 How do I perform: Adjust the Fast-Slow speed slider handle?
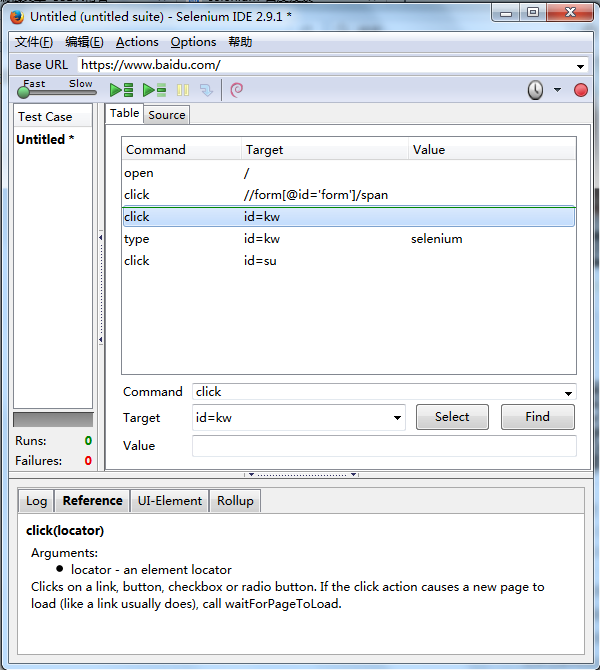pyautogui.click(x=24, y=92)
